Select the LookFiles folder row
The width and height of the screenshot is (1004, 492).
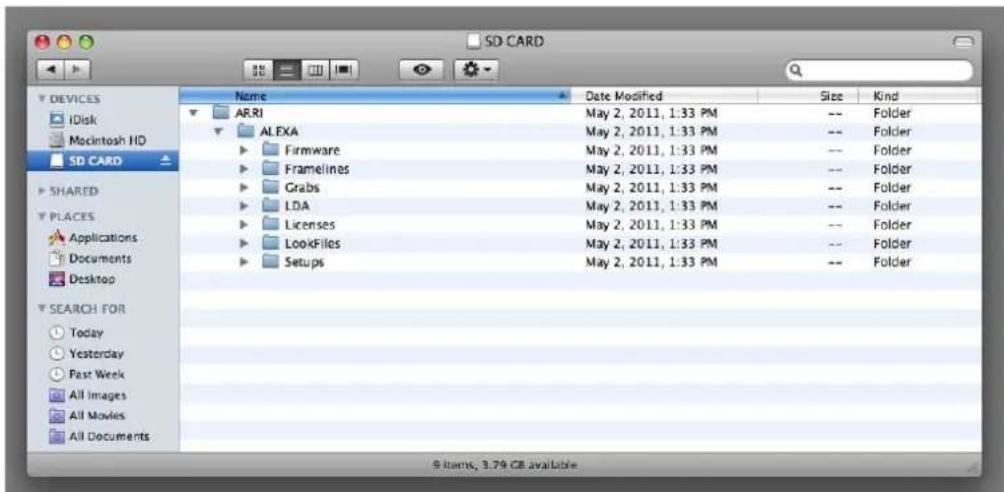[580, 243]
